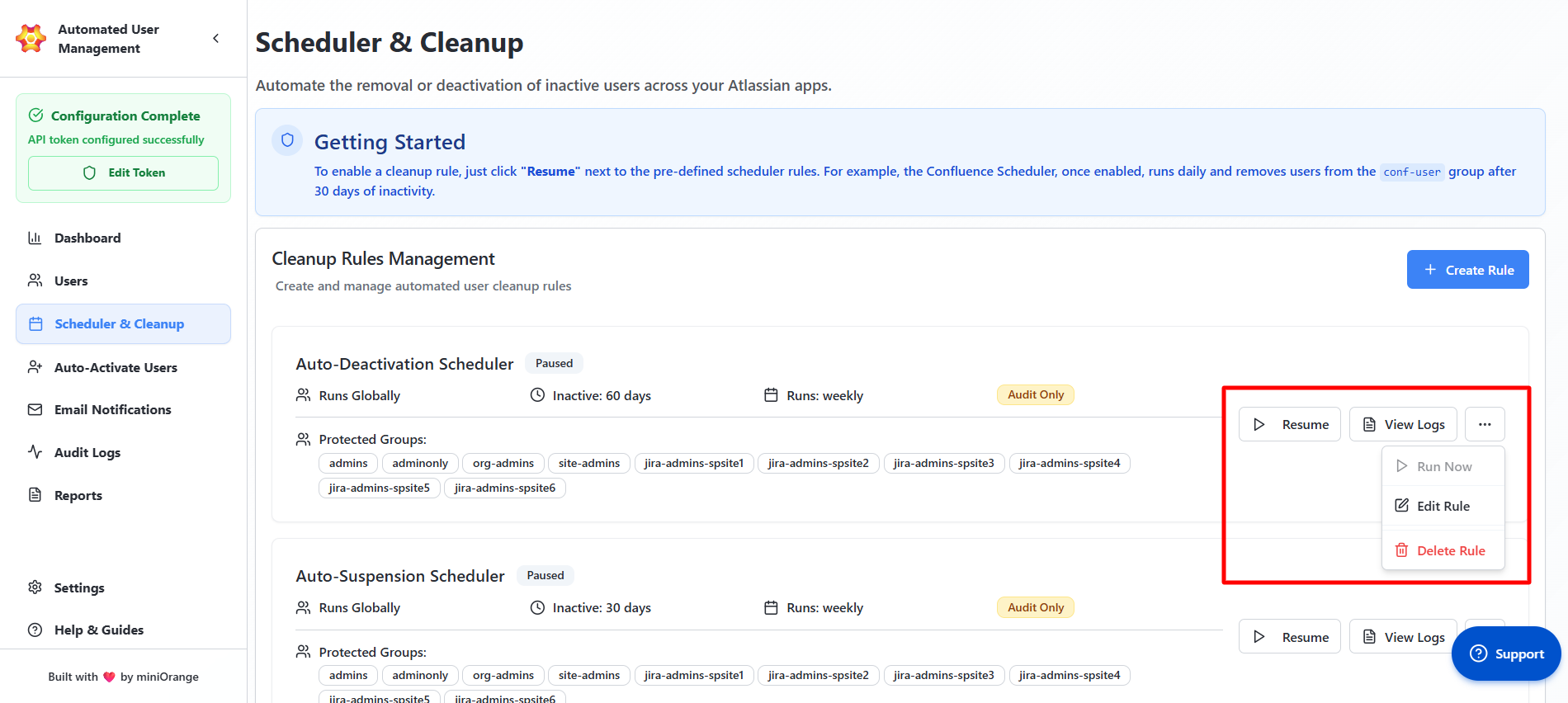Click 'adminonly' tag in Auto-Deactivation protected groups
Viewport: 1568px width, 703px height.
coord(420,464)
